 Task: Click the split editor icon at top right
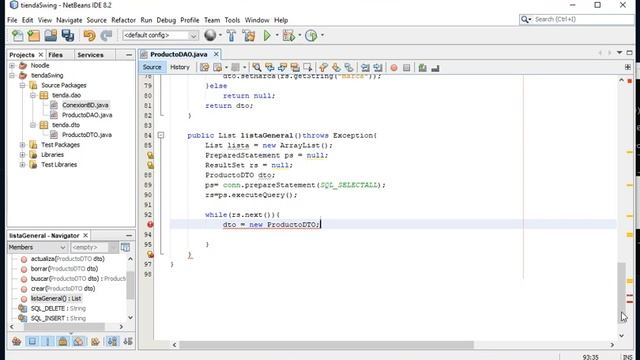coord(628,67)
